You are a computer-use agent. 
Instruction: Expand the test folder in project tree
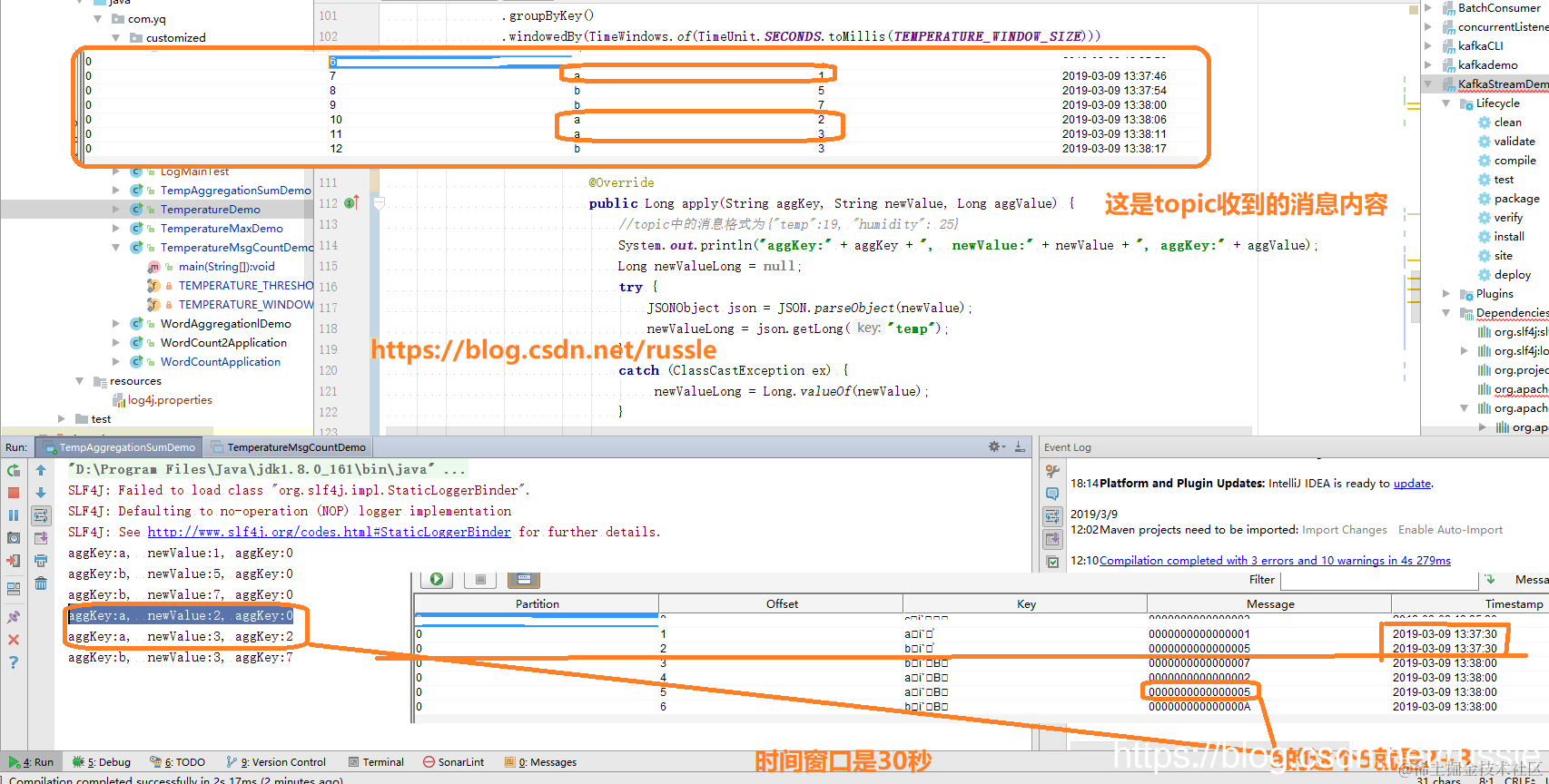(x=62, y=418)
